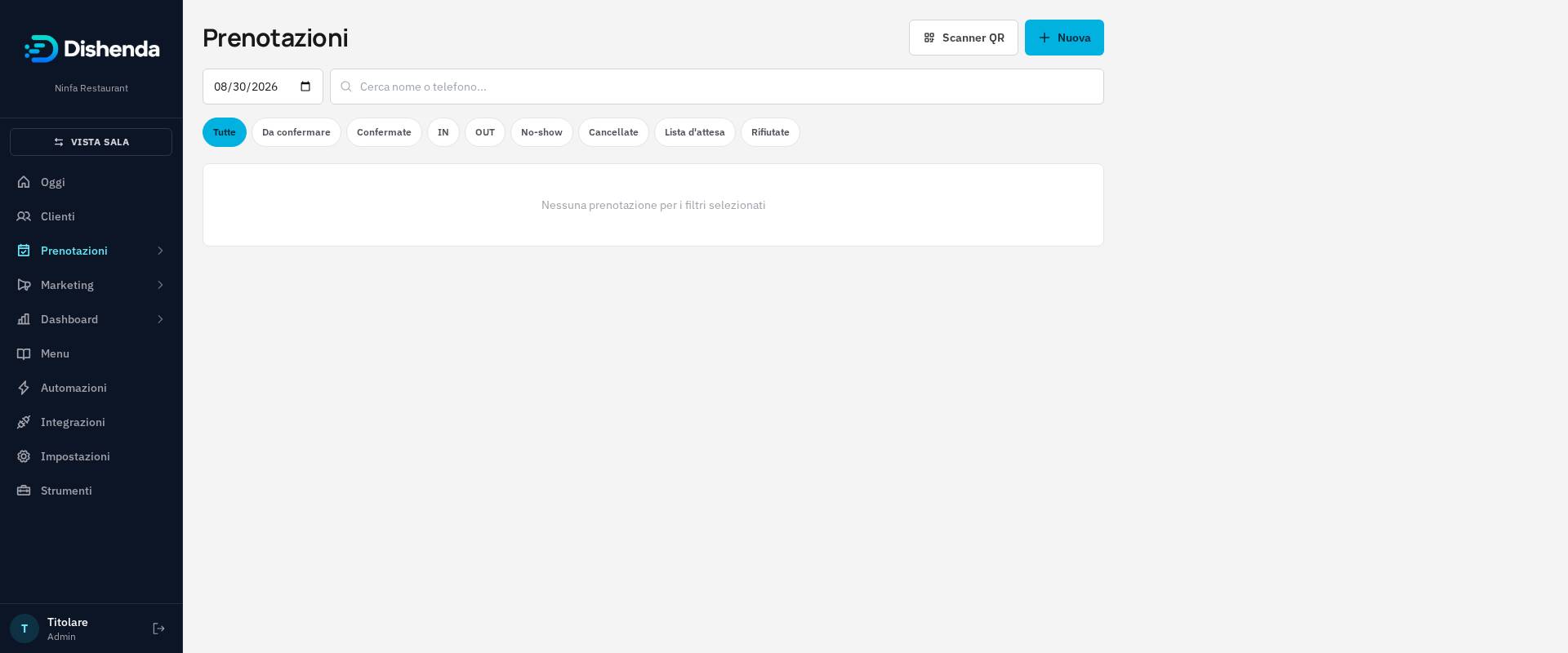Click the Prenotazioni page heading
Image resolution: width=1568 pixels, height=653 pixels.
point(275,38)
